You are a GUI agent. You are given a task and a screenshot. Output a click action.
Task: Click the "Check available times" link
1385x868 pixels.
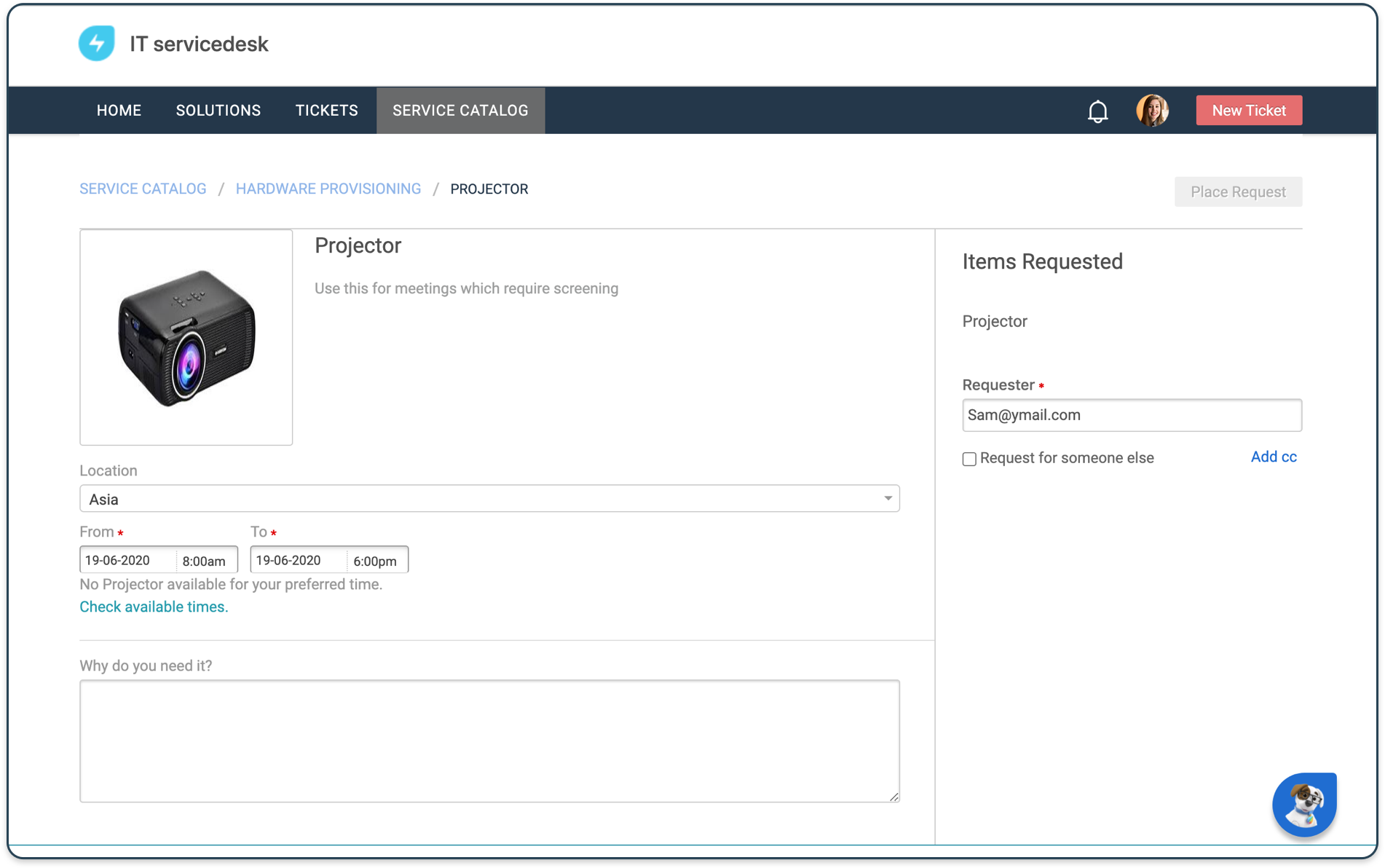[x=153, y=606]
